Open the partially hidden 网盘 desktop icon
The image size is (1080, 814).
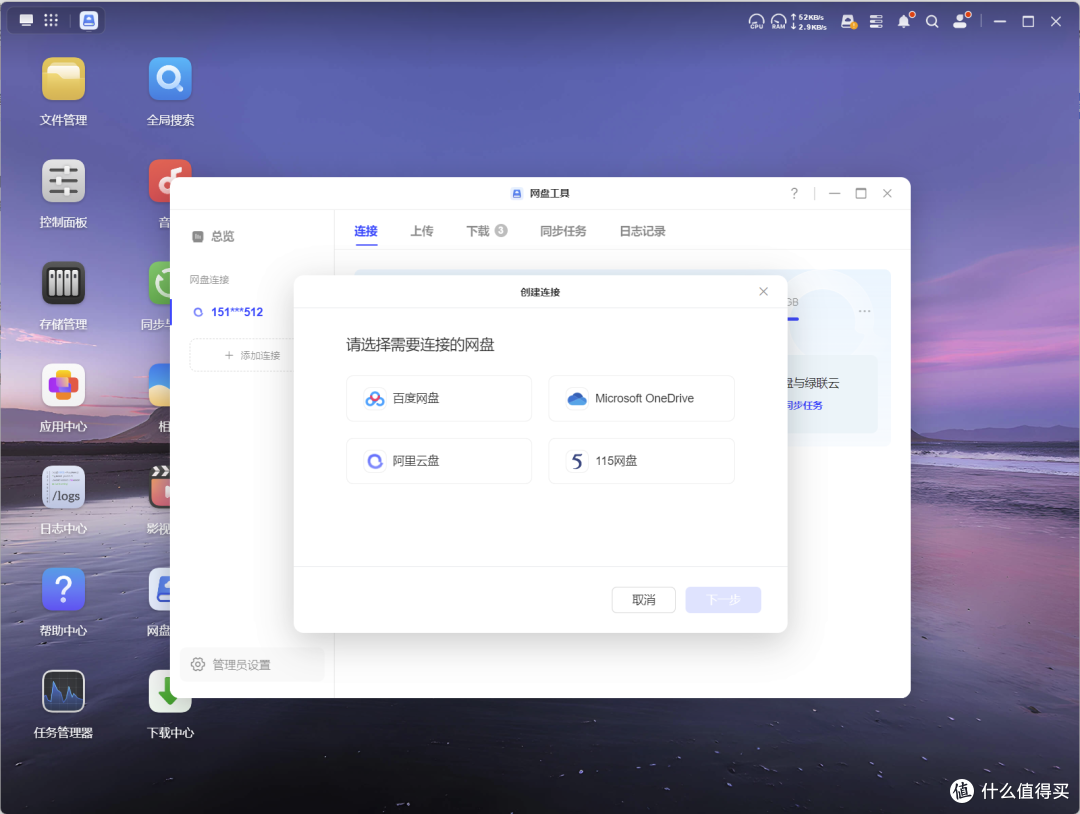[x=160, y=589]
